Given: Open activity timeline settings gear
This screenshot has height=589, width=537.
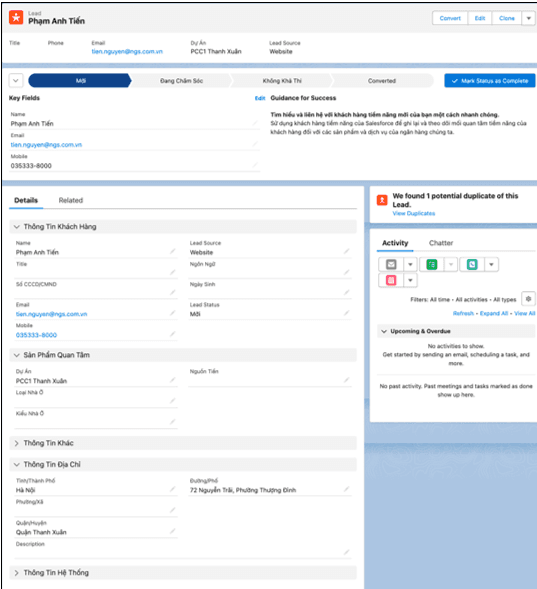Looking at the screenshot, I should click(x=528, y=299).
